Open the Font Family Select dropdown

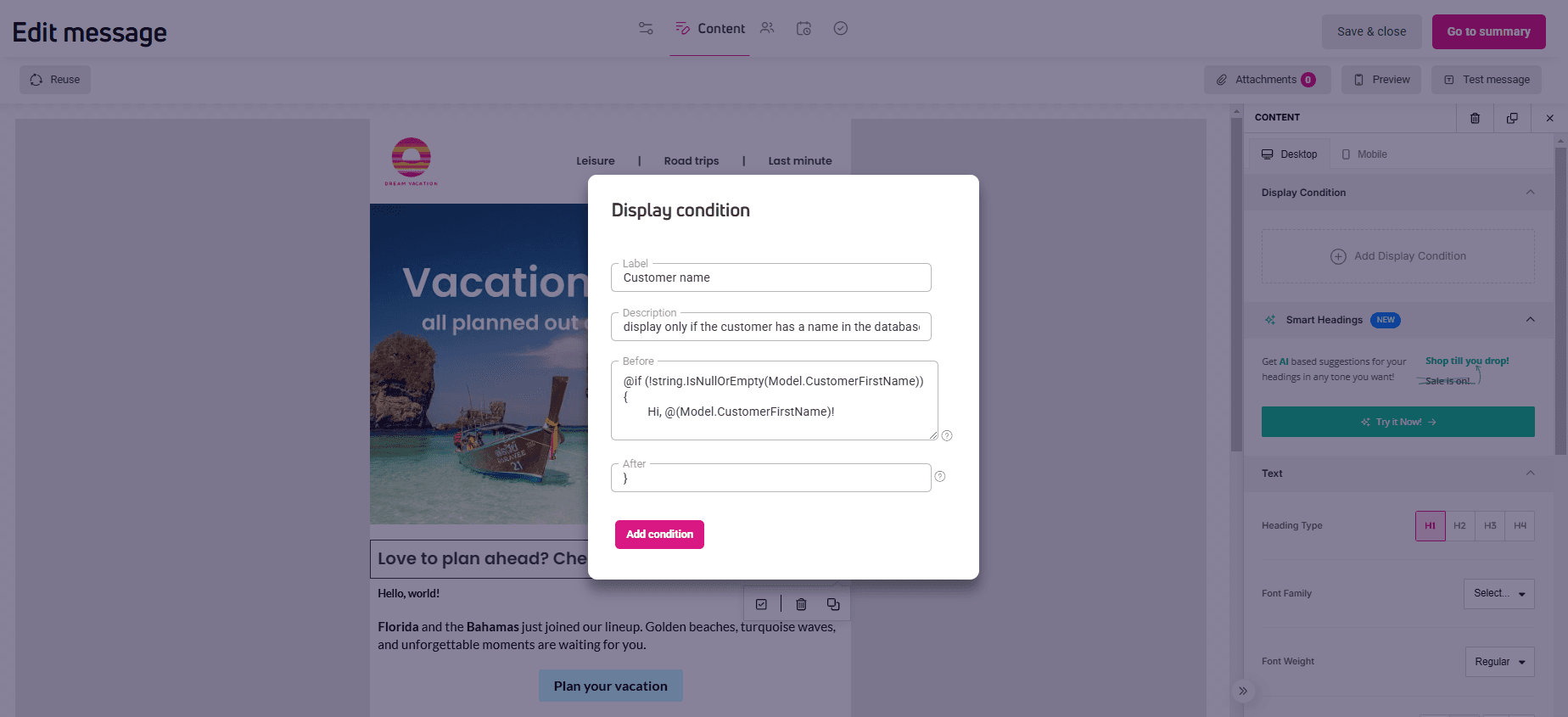[x=1499, y=594]
